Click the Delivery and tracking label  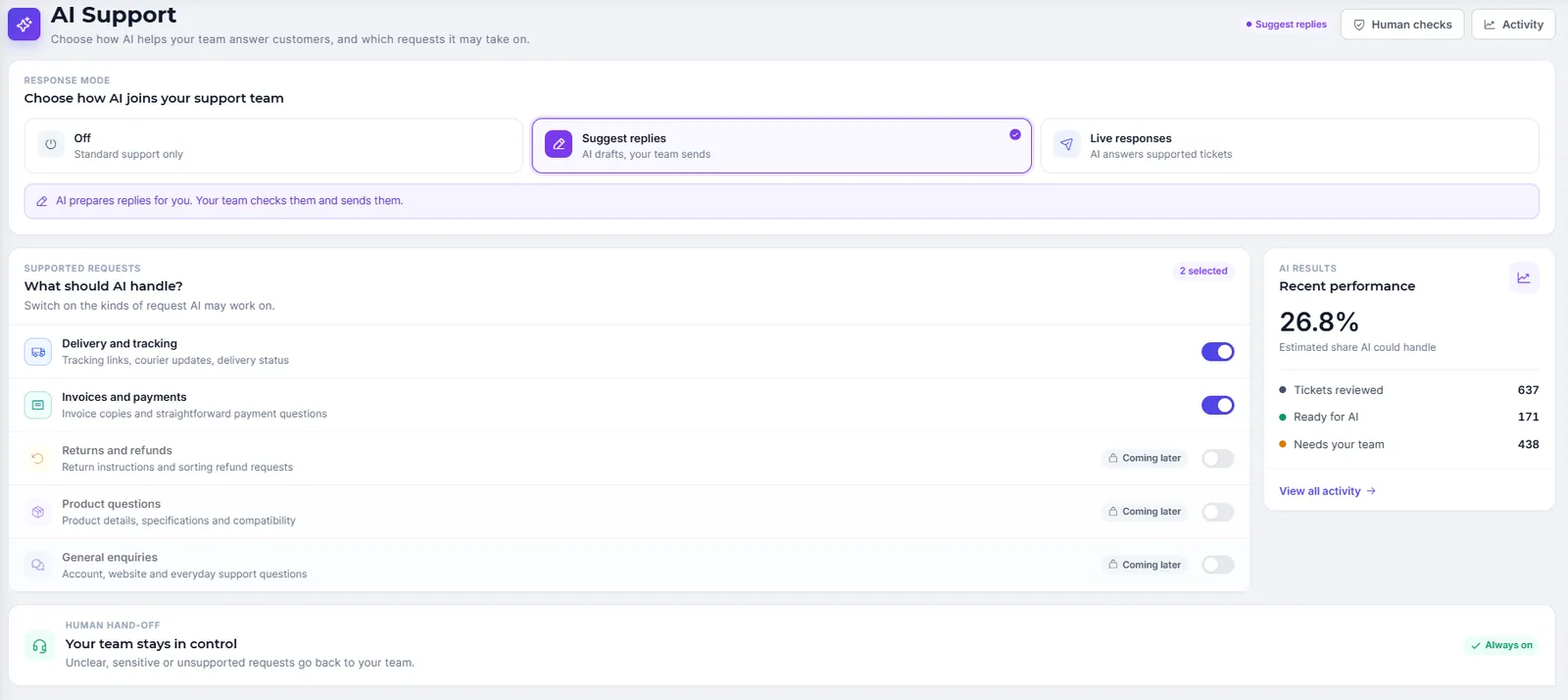pos(120,344)
